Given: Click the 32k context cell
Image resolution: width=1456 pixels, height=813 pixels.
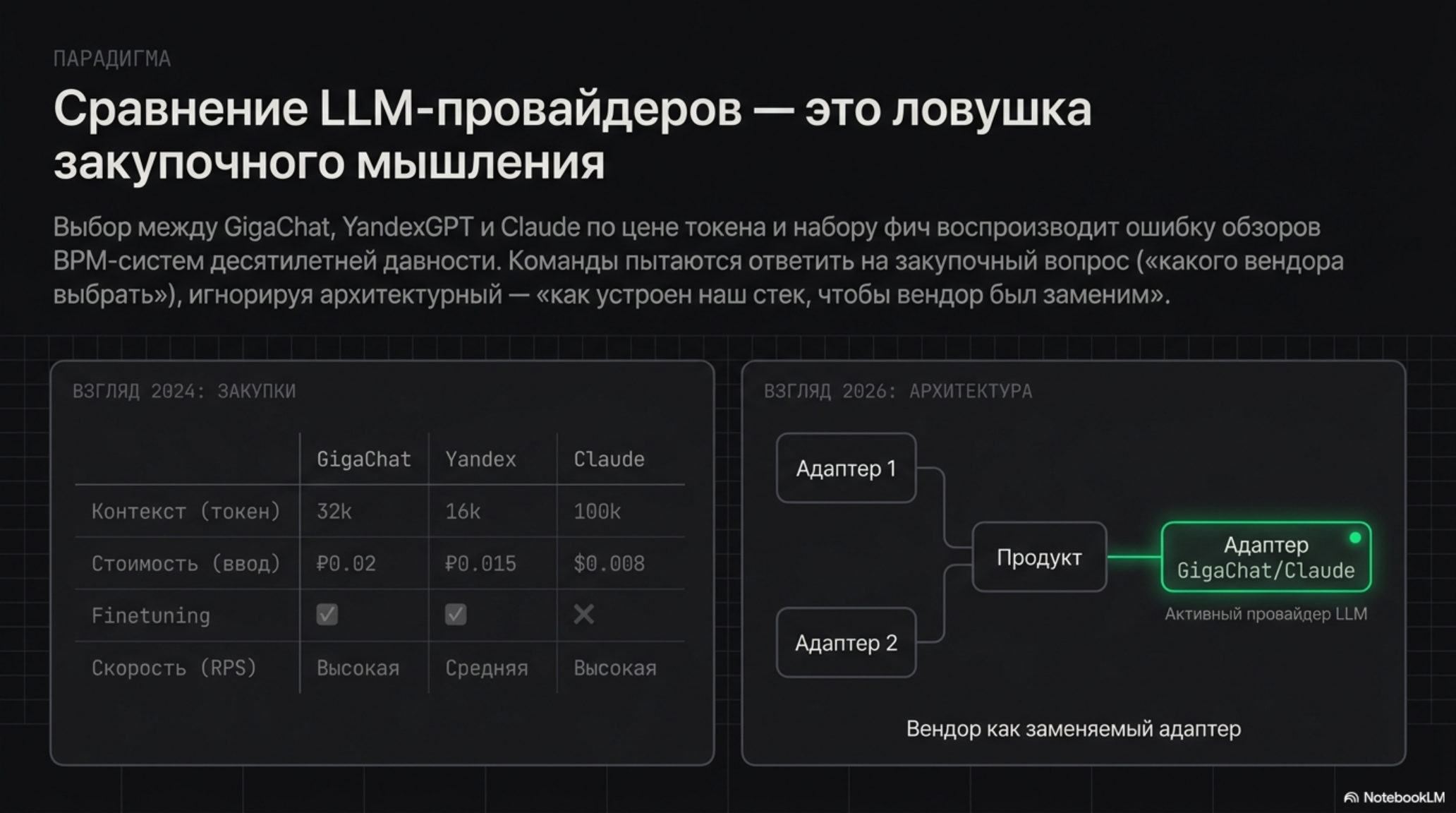Looking at the screenshot, I should point(334,511).
